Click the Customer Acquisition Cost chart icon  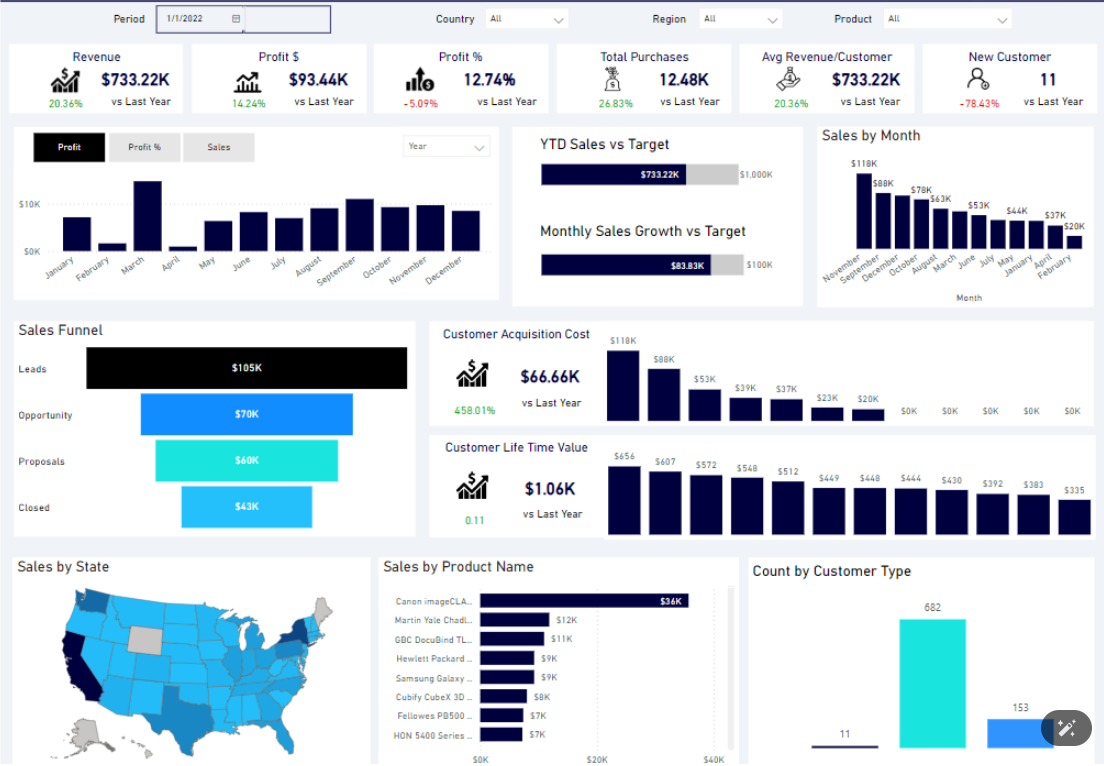tap(472, 373)
